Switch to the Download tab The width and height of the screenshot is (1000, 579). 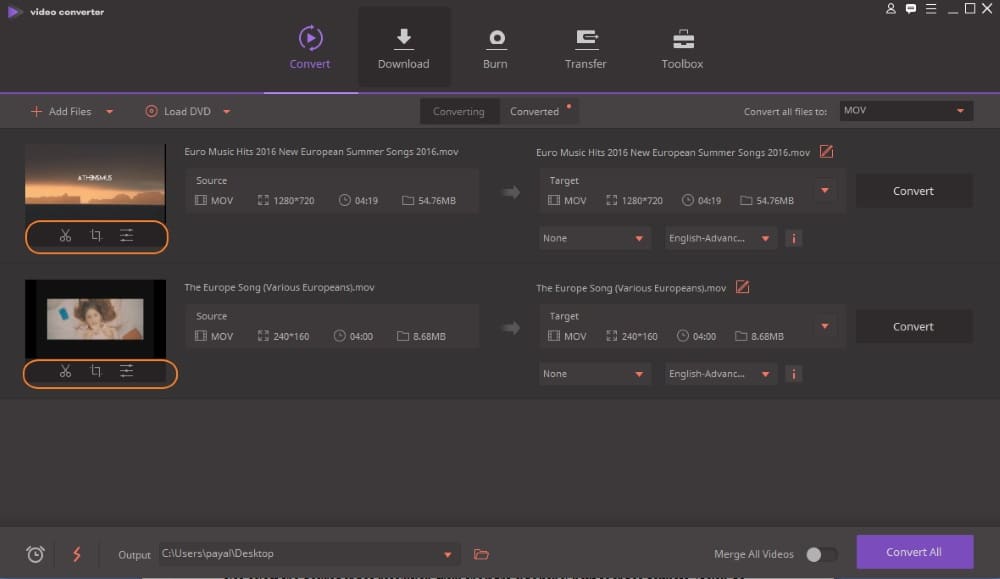click(404, 48)
